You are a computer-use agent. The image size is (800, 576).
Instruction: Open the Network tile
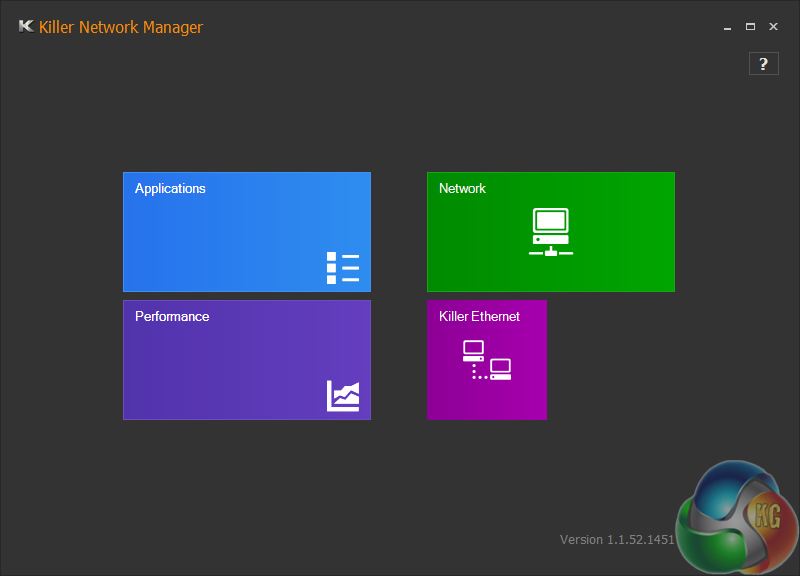[551, 232]
